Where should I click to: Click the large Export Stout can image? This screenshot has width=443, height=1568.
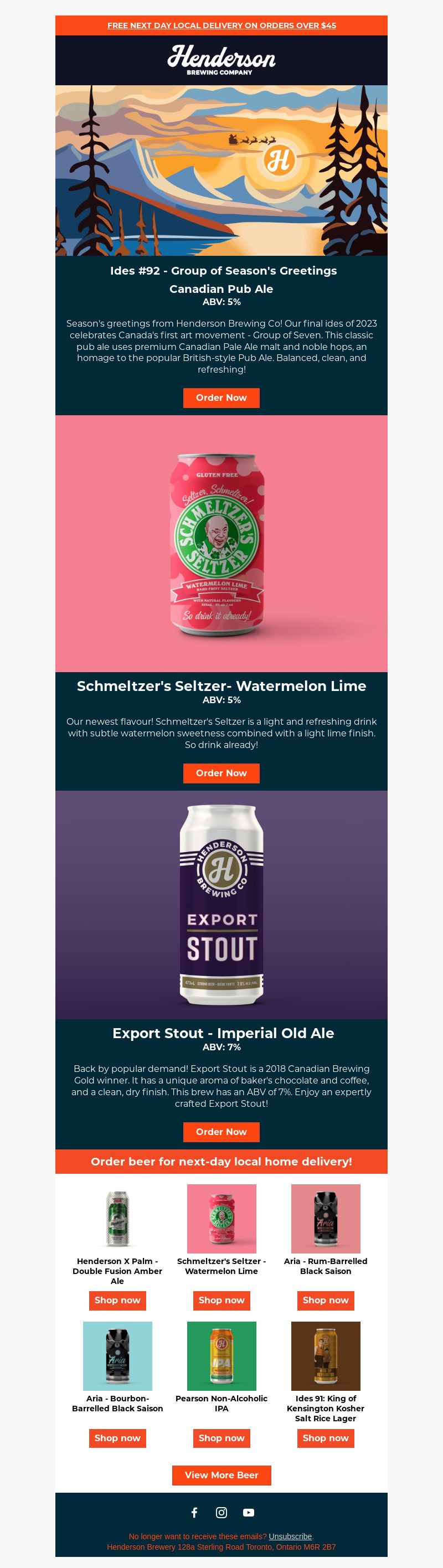click(221, 905)
